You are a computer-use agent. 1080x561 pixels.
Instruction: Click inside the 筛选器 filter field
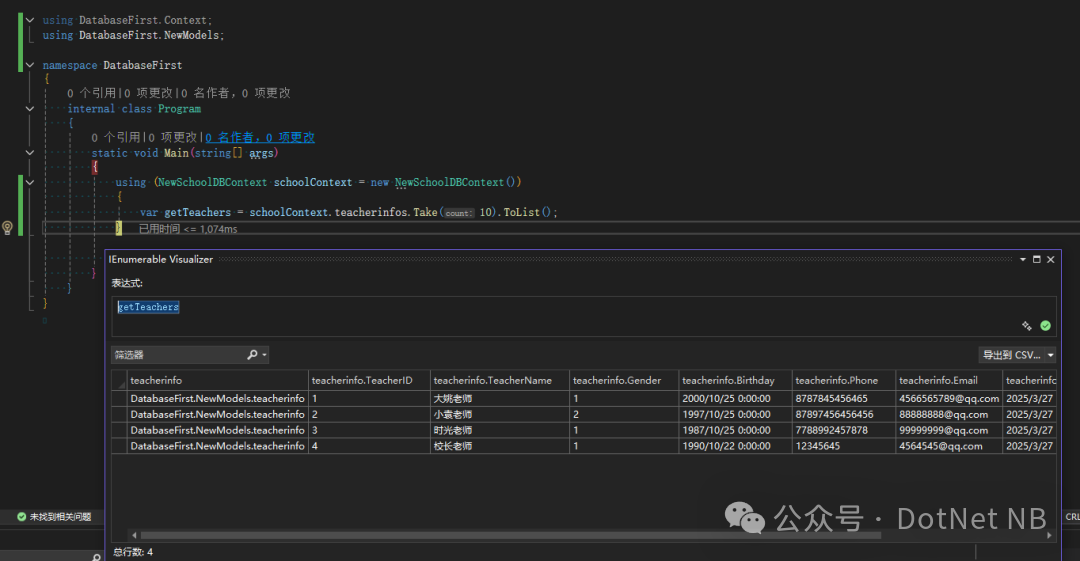178,355
